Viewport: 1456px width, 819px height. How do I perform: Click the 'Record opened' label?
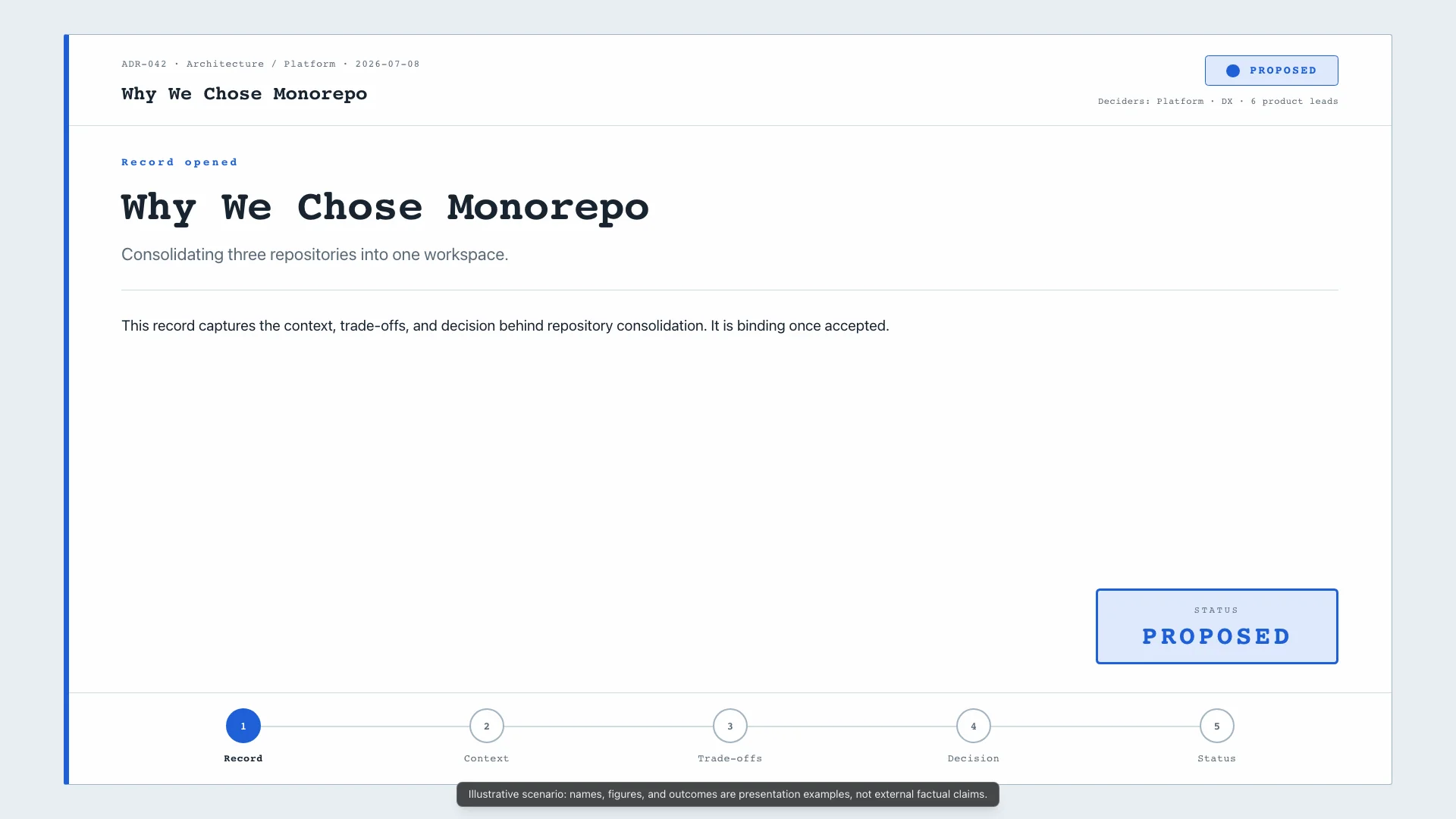pyautogui.click(x=180, y=162)
